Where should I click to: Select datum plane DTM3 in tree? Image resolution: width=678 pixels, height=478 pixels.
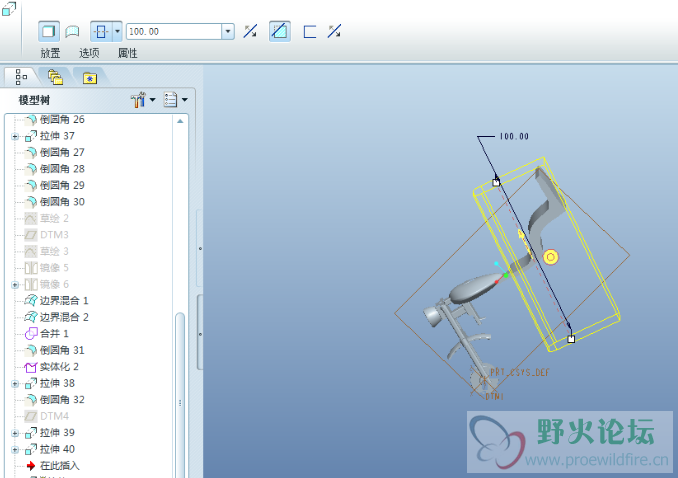pyautogui.click(x=54, y=234)
